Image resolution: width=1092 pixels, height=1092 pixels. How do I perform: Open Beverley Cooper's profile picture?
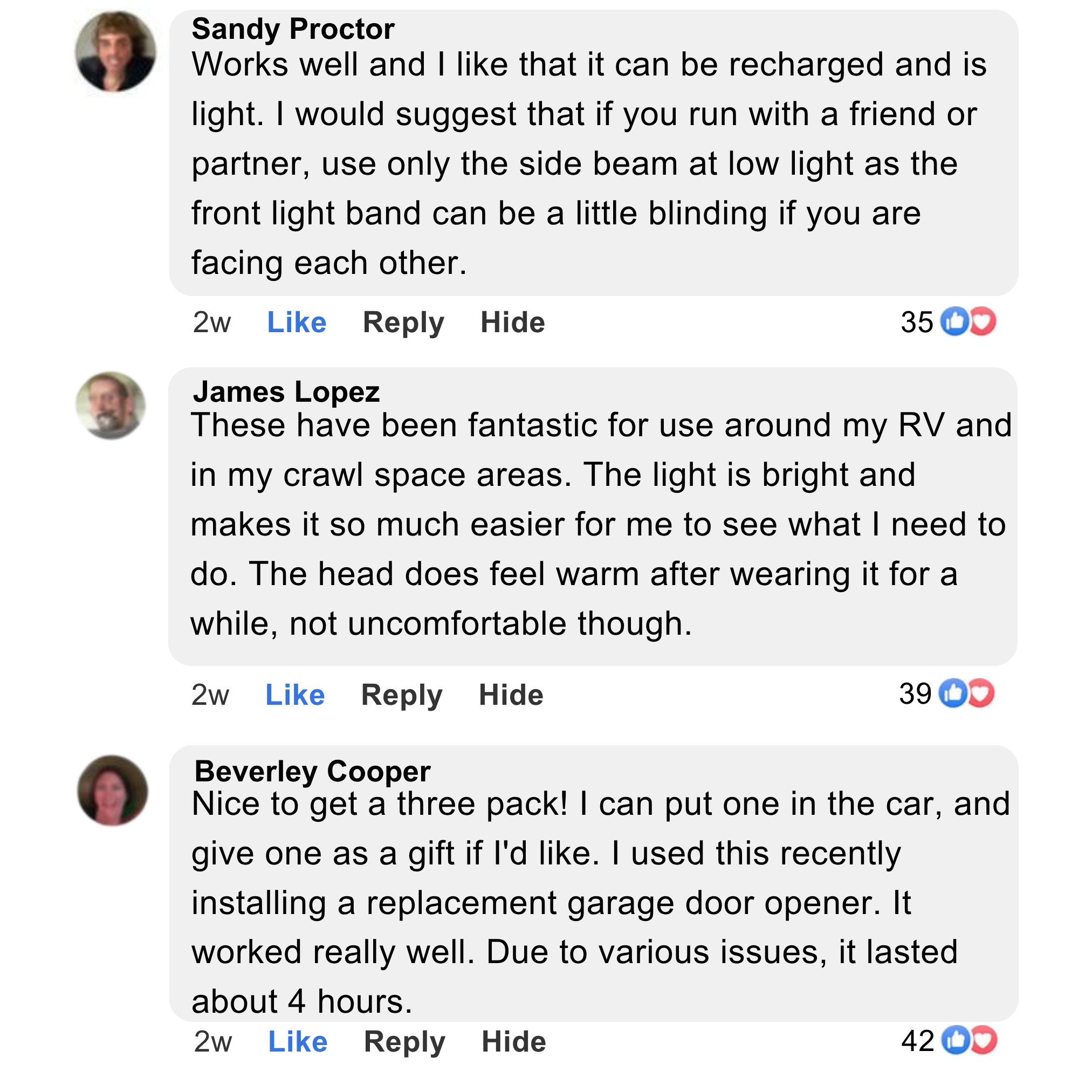[x=113, y=790]
